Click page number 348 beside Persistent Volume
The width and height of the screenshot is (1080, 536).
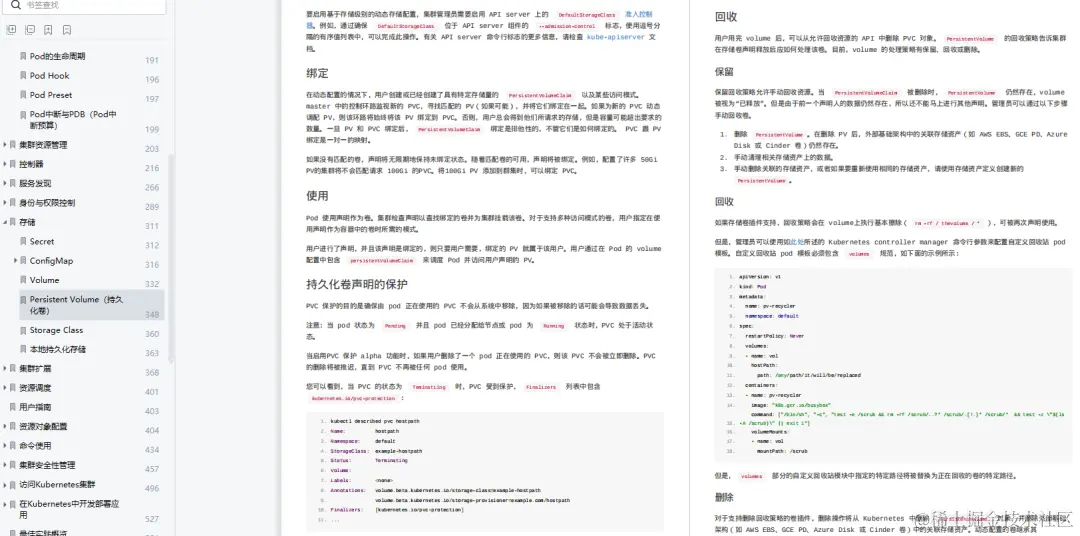152,315
